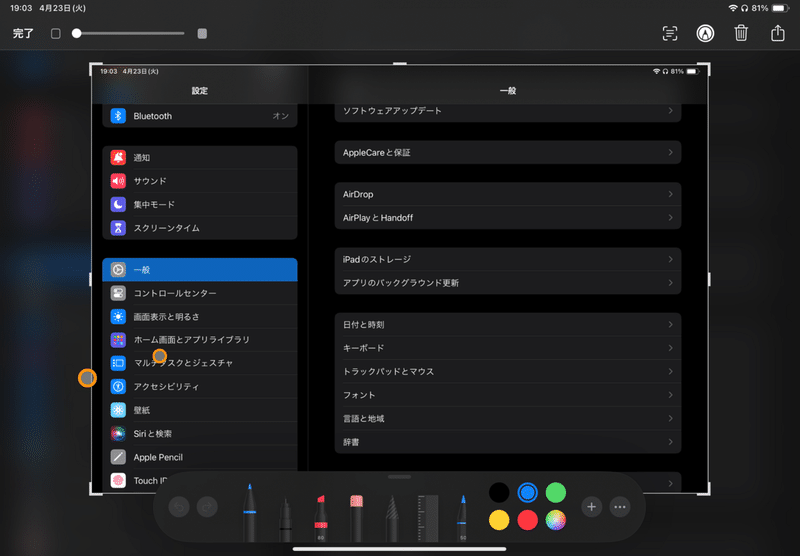Screen dimensions: 800x556
Task: Expand アプリのバックグラウンド更新 chevron
Action: click(x=670, y=283)
